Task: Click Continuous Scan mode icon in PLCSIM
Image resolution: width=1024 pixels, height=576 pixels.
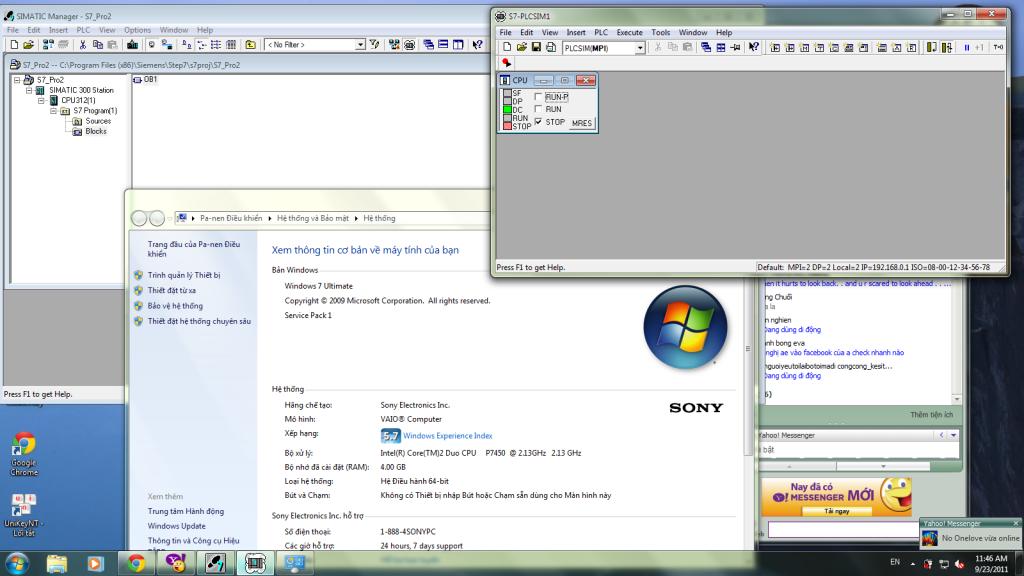Action: [946, 47]
